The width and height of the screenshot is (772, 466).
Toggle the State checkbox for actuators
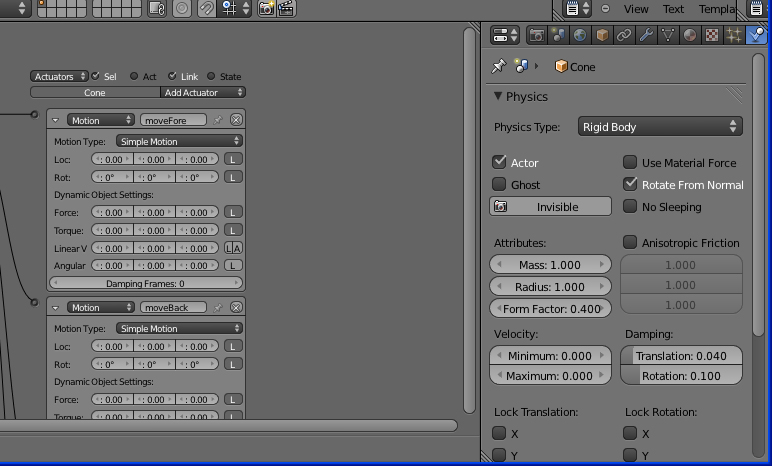211,76
